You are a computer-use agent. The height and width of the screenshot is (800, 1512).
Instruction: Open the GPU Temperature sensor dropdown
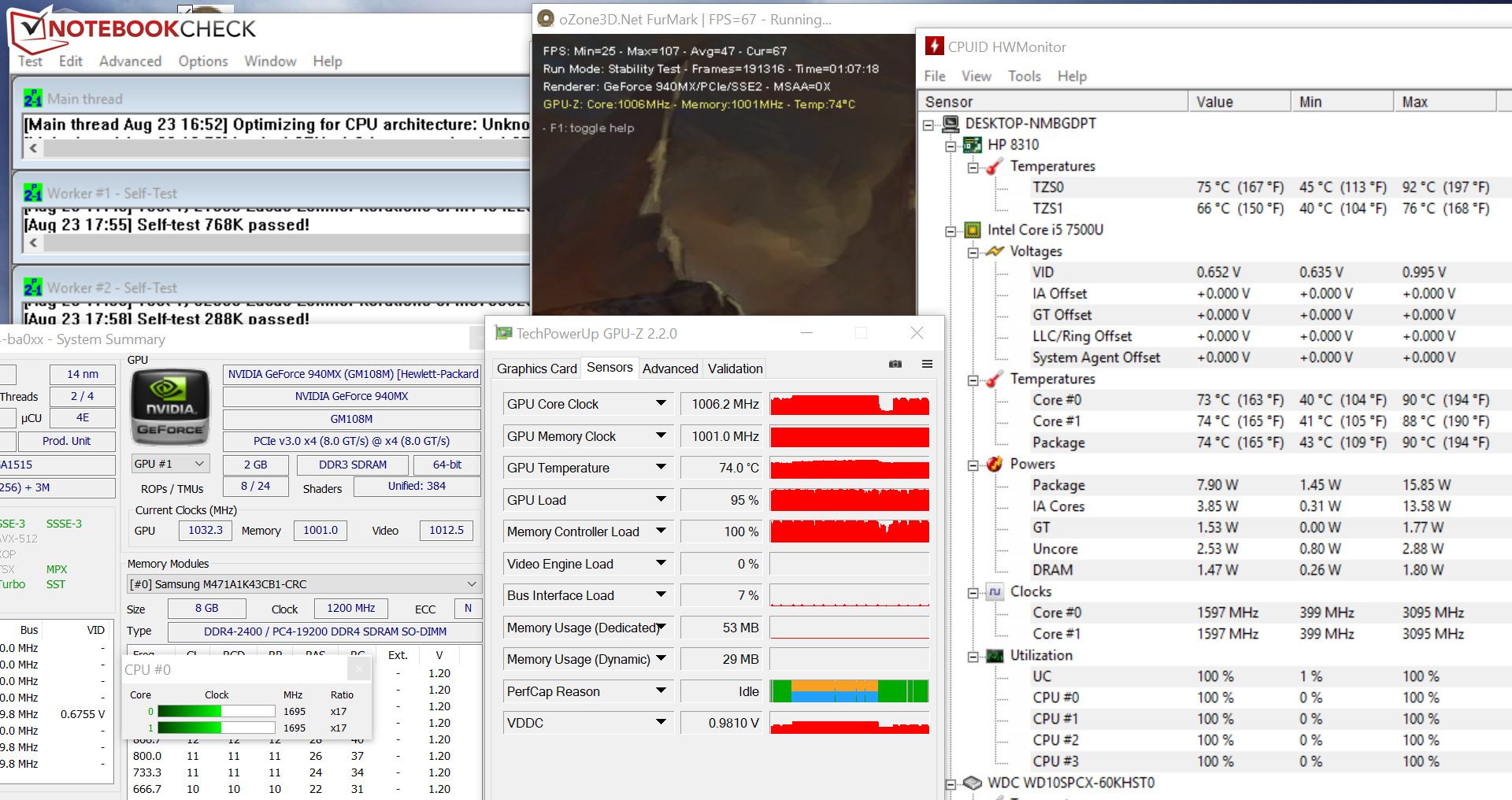pos(661,467)
